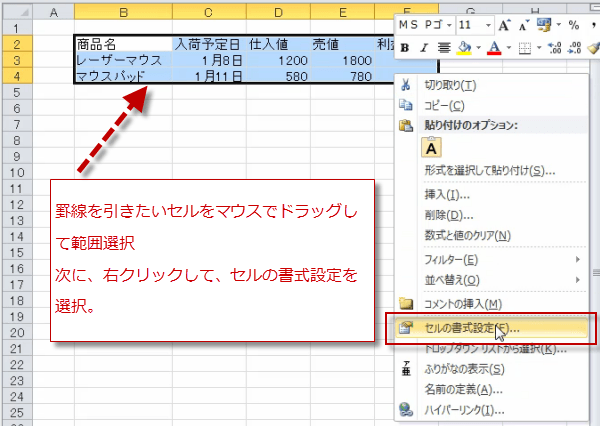The image size is (600, 426).
Task: Select row 10 header
Action: (x=17, y=172)
